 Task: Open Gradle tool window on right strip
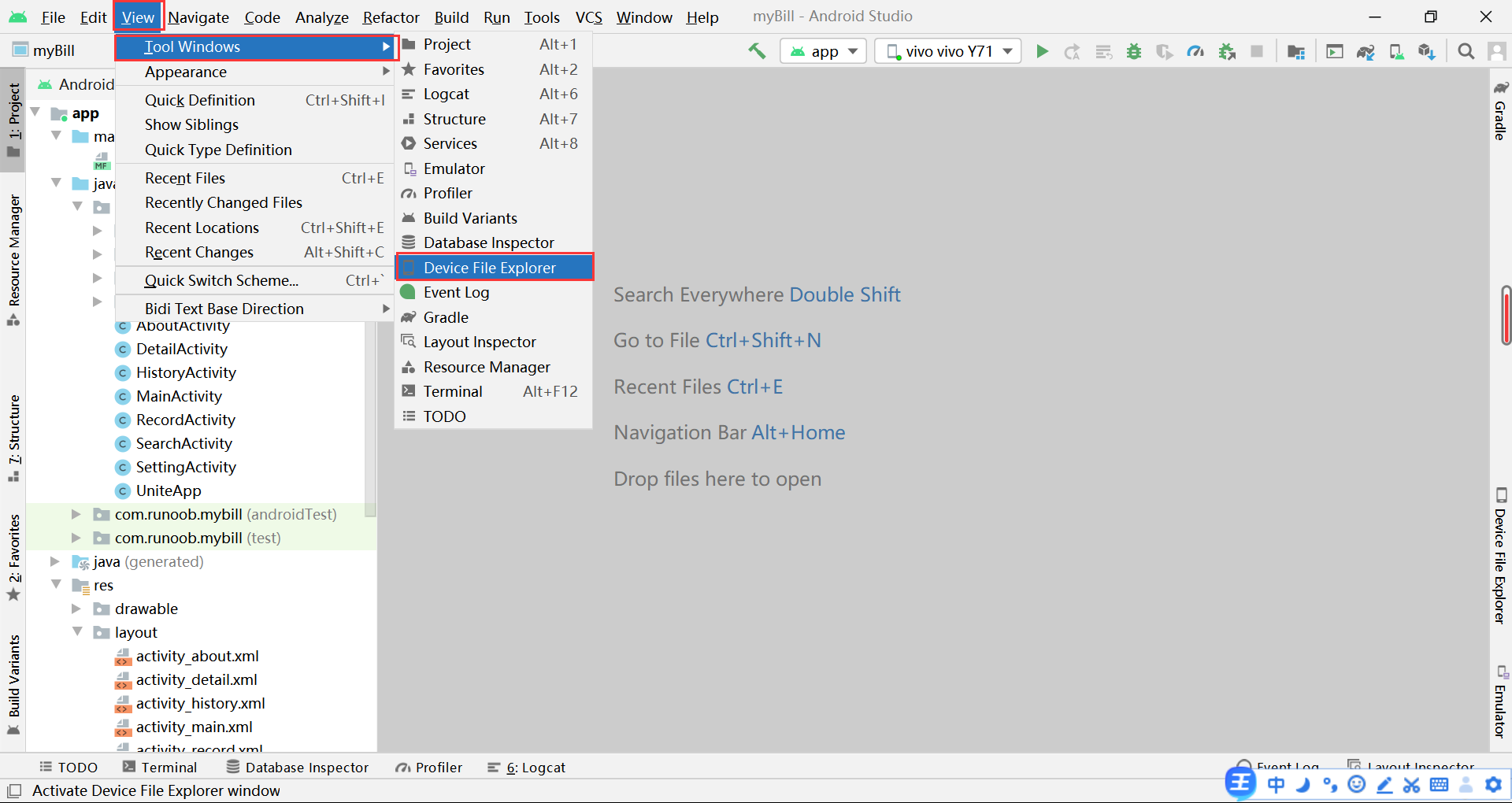[1501, 110]
